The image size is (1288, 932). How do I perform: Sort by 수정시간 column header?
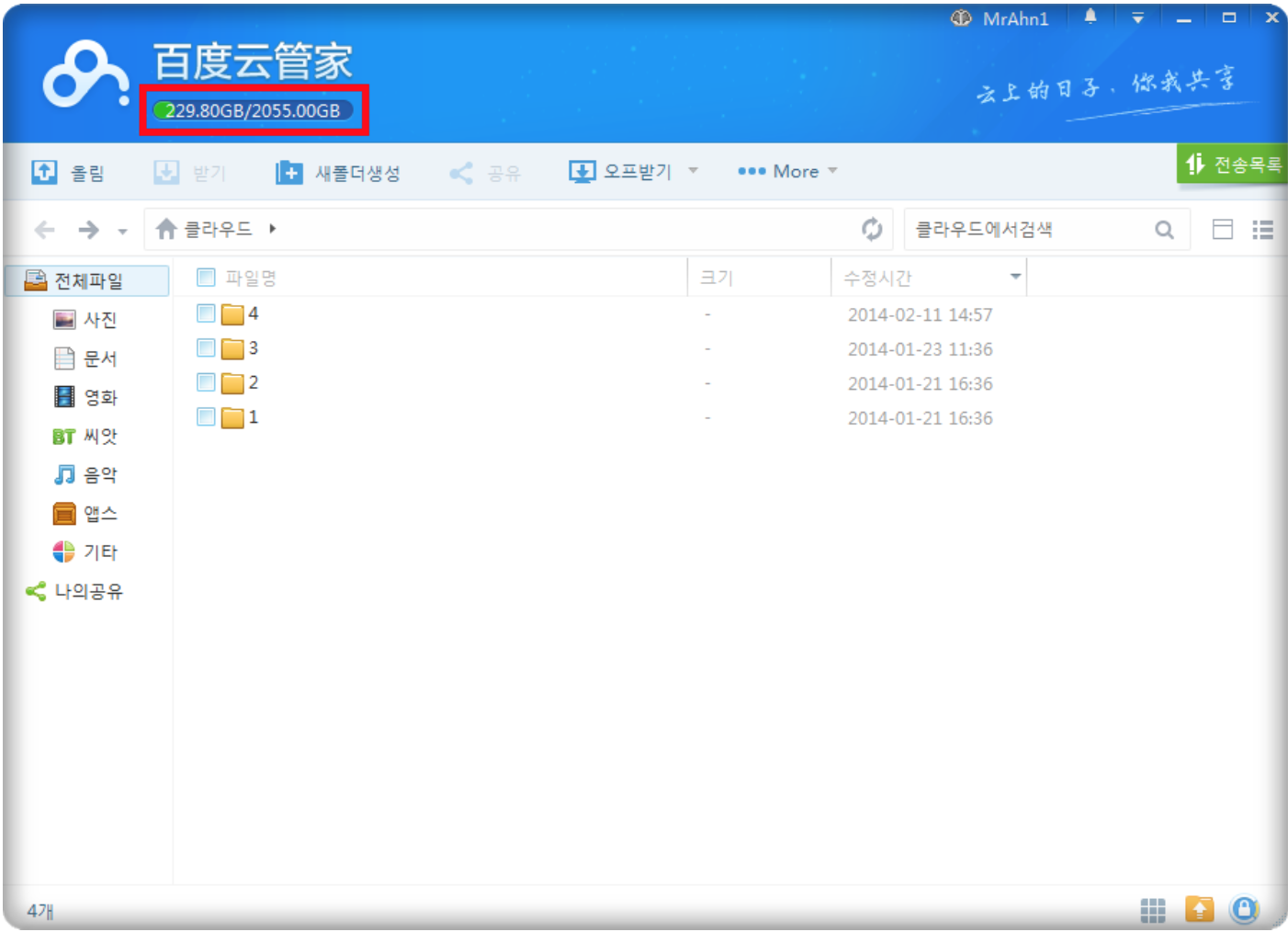pyautogui.click(x=878, y=278)
